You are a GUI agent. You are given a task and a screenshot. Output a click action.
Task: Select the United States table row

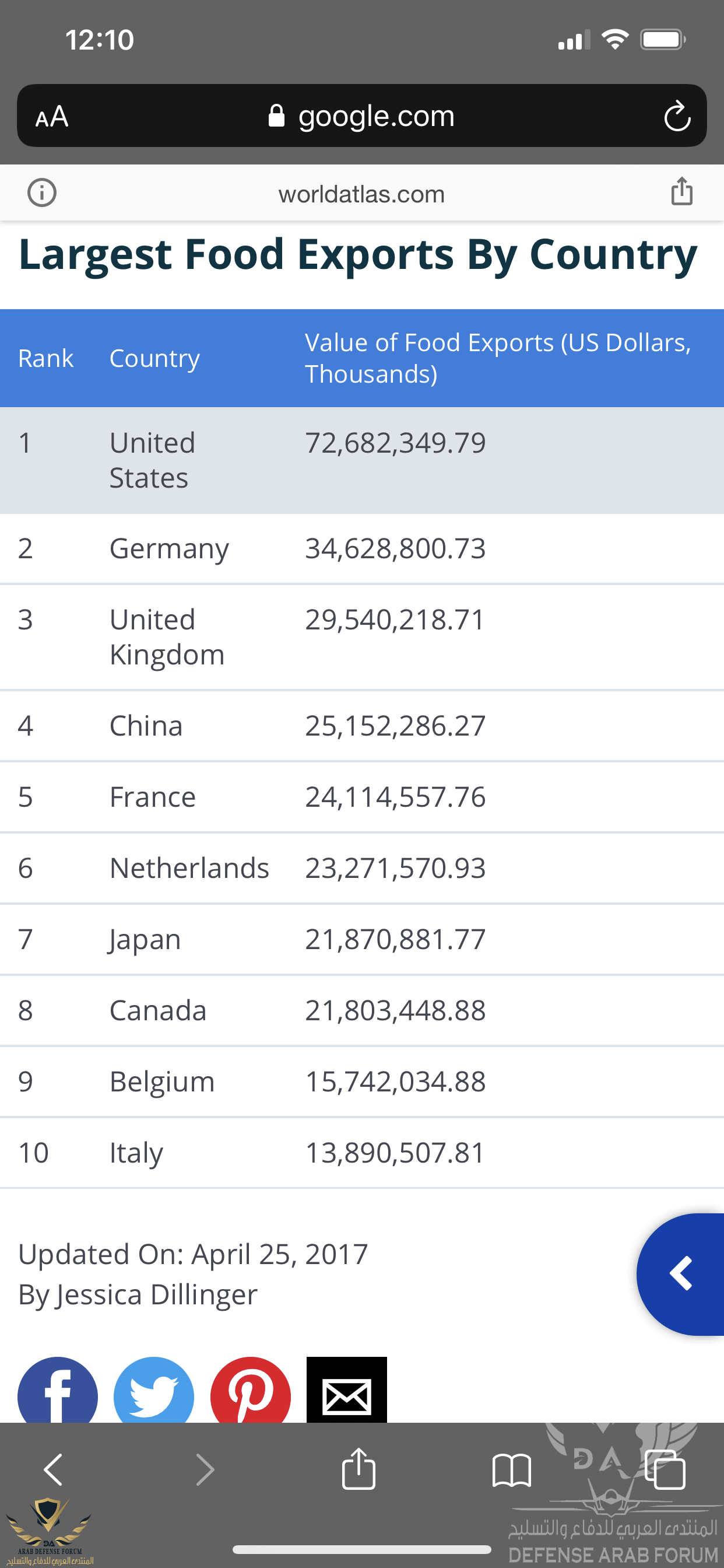(x=361, y=460)
